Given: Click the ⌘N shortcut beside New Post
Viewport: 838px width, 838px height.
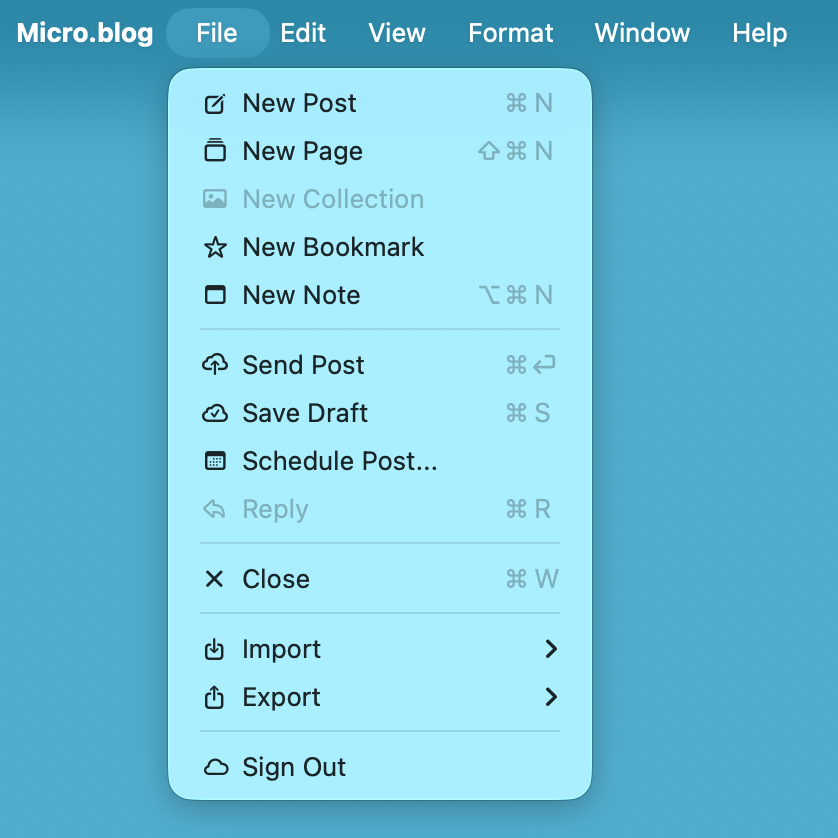Looking at the screenshot, I should tap(529, 103).
